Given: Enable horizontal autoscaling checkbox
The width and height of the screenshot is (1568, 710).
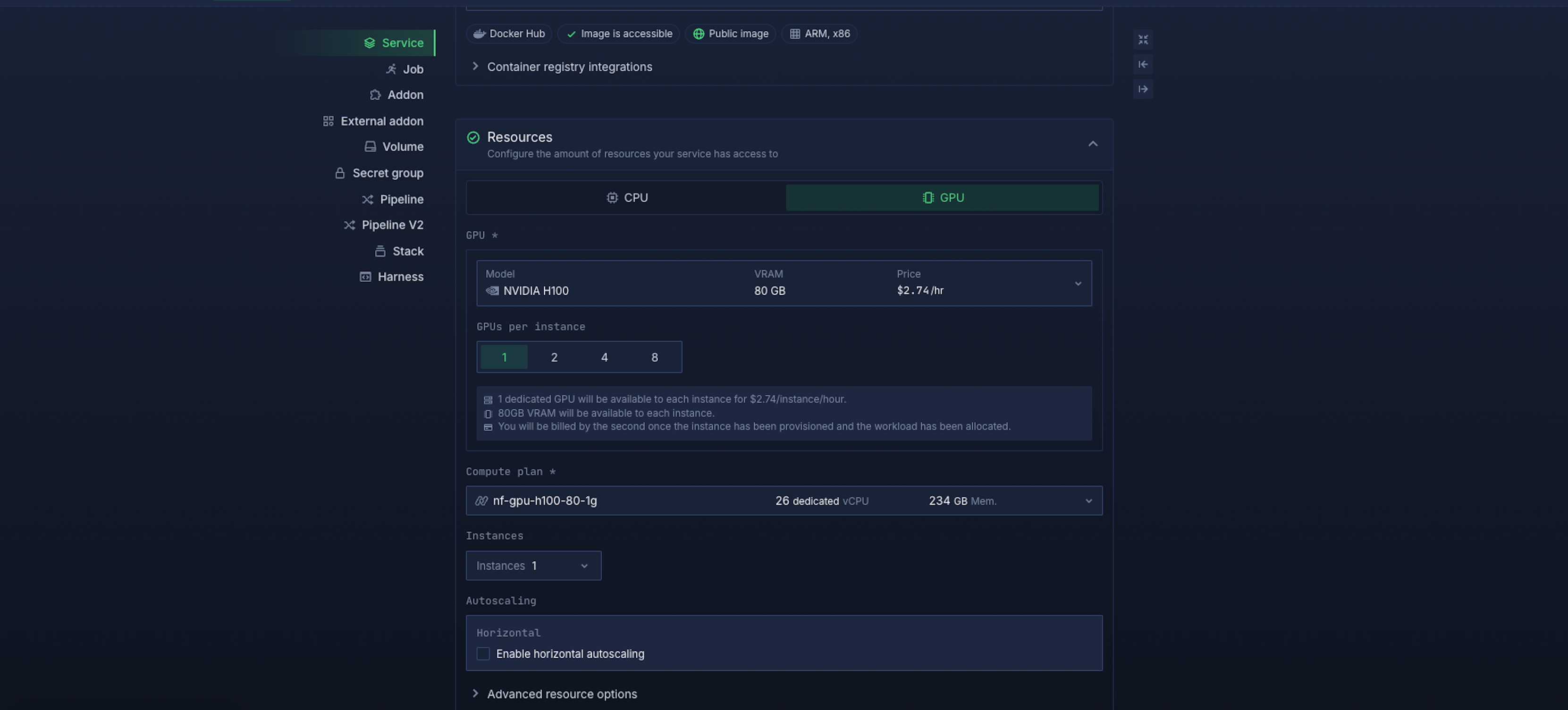Looking at the screenshot, I should [483, 654].
